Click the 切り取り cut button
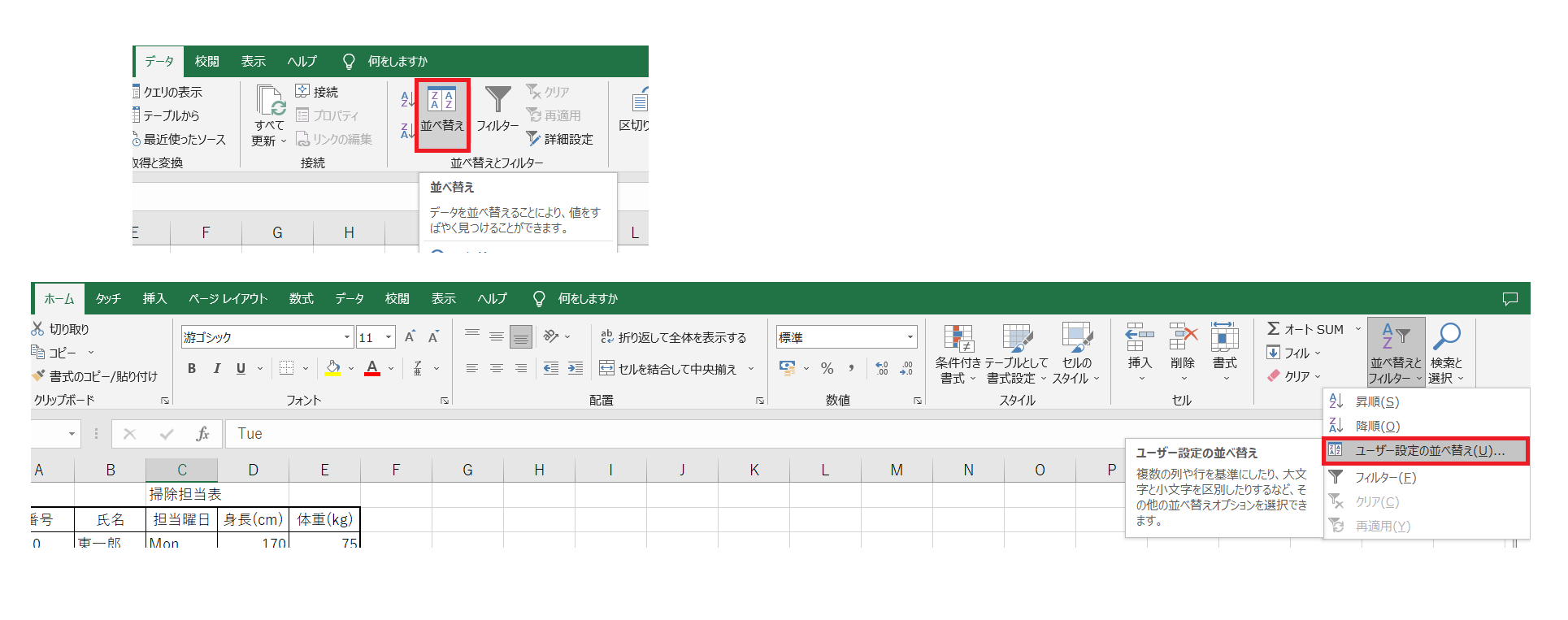Image resolution: width=1568 pixels, height=620 pixels. click(x=61, y=329)
